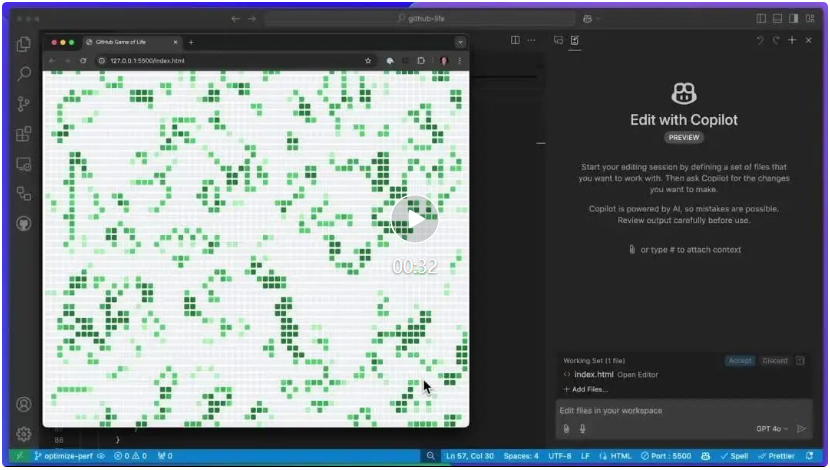Undo the last Copilot edit

coord(760,40)
